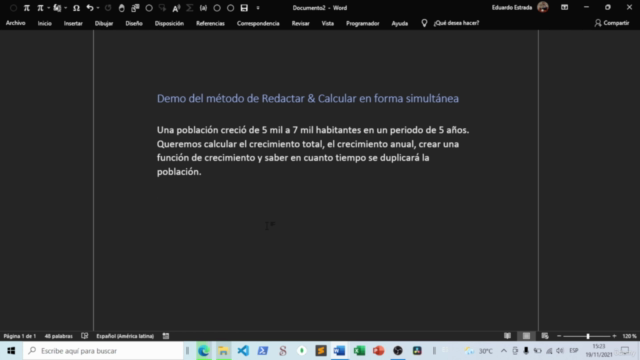
Task: Open the Disposición tab
Action: 169,23
